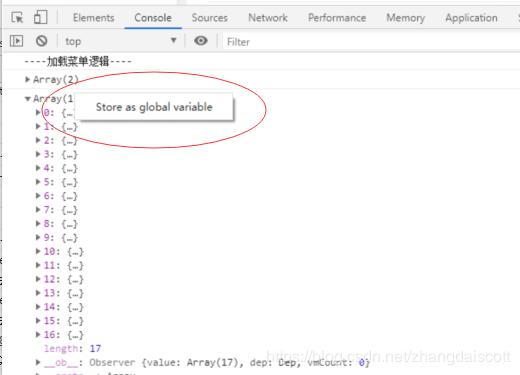The image size is (520, 375).
Task: Expand array item 14
Action: tap(38, 307)
